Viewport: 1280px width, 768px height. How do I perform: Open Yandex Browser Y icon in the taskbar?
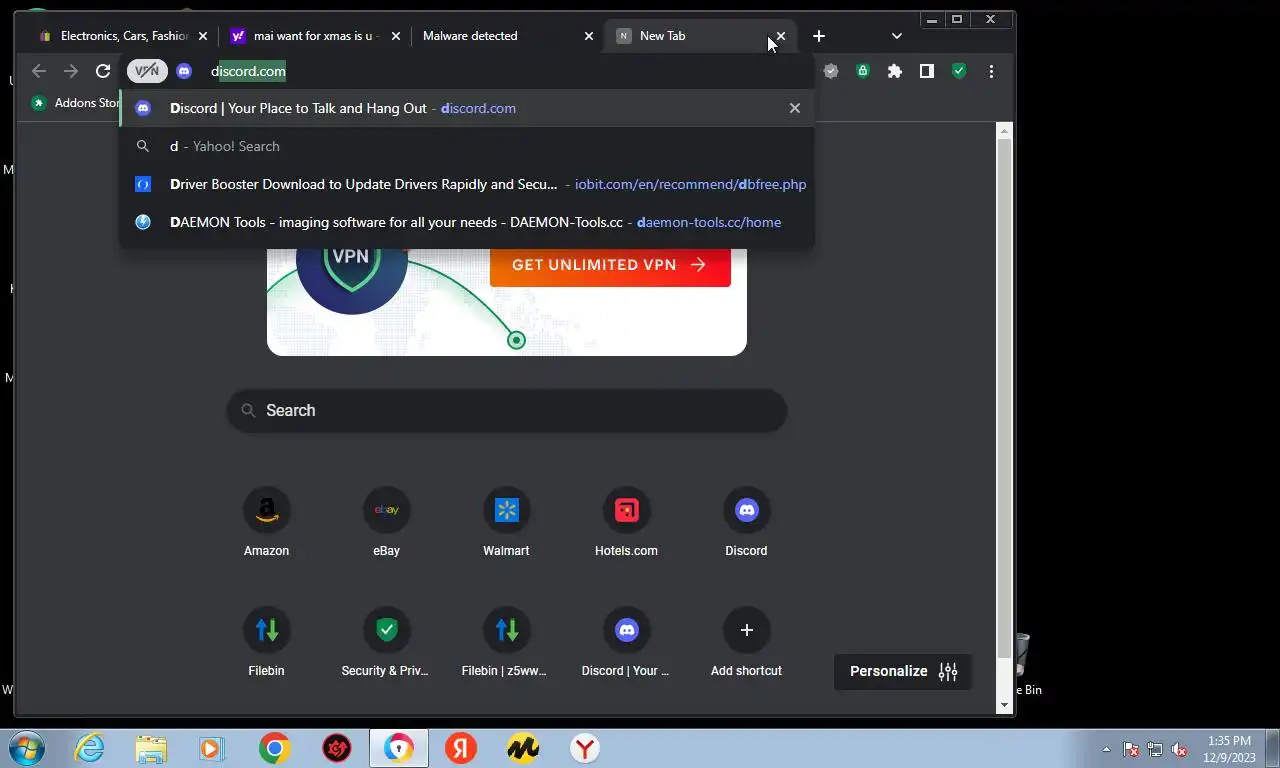[x=585, y=748]
